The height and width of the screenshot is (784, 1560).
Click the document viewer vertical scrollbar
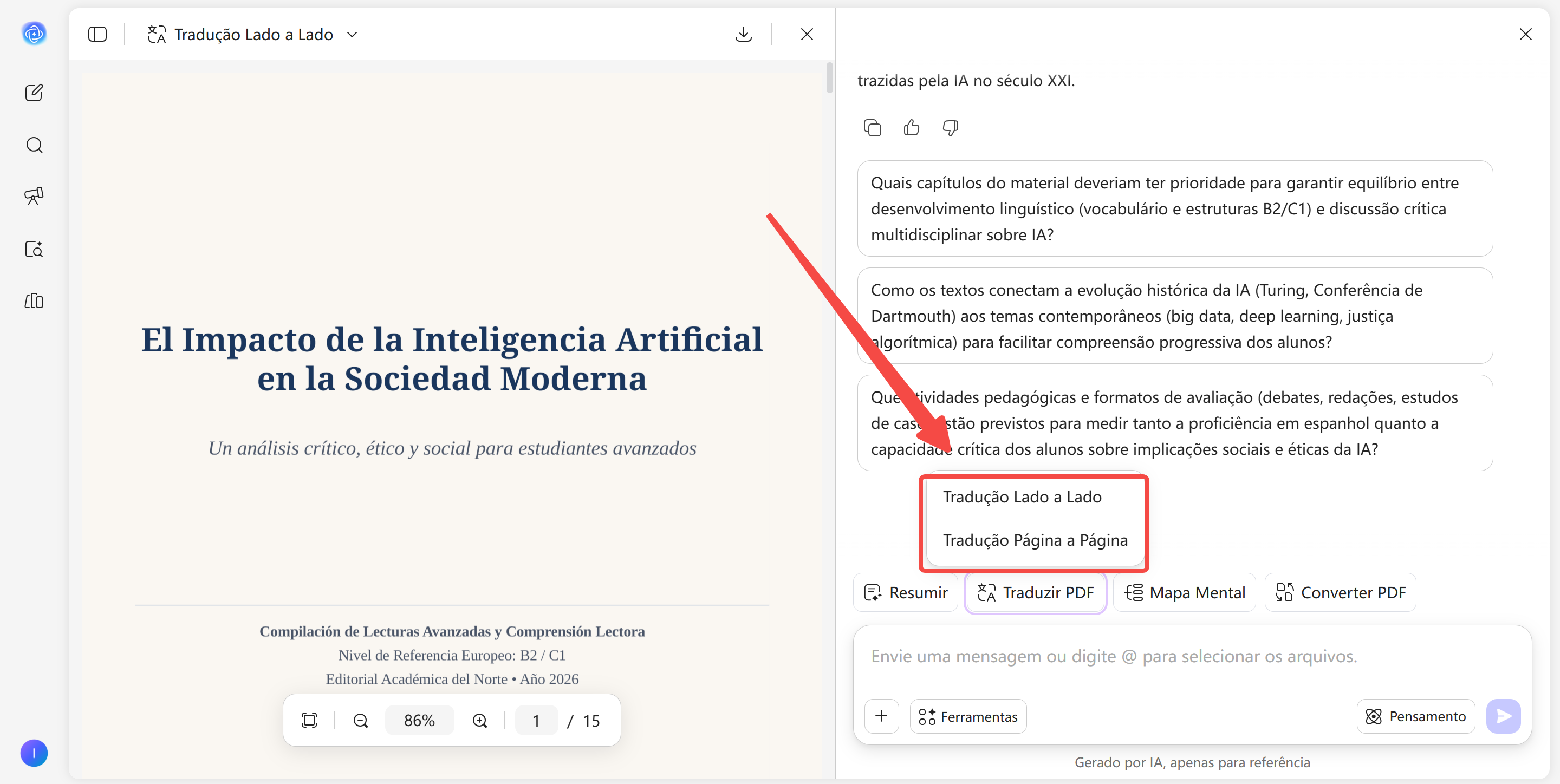point(829,79)
